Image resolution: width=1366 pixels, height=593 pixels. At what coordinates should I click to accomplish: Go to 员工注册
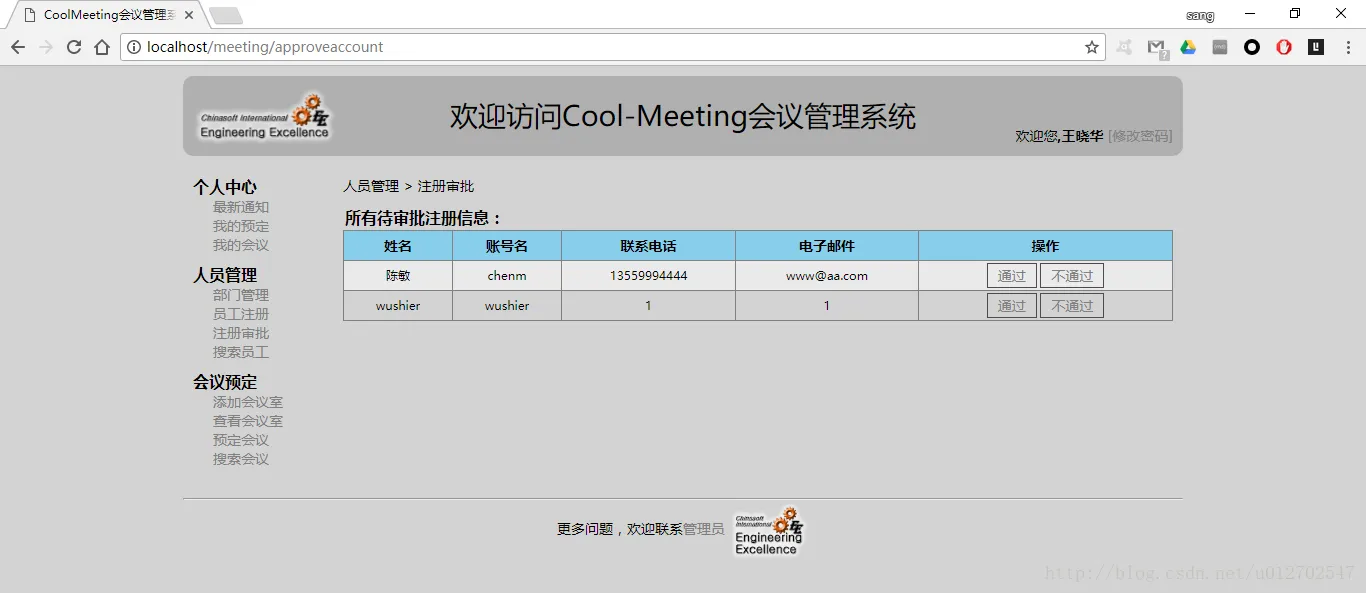click(241, 314)
